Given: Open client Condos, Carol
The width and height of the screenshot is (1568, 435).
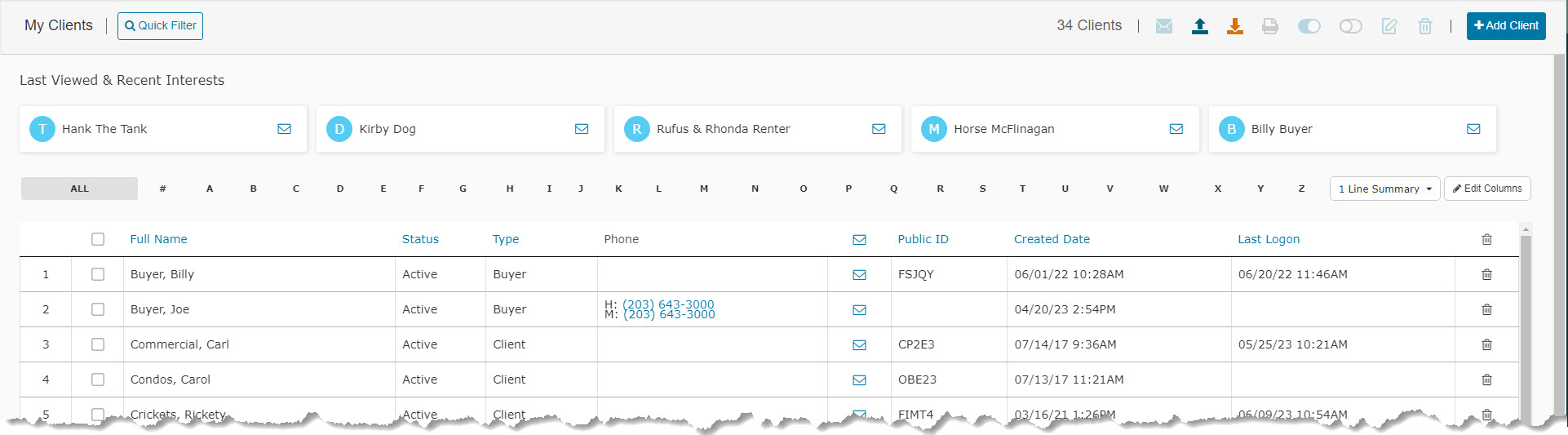Looking at the screenshot, I should [171, 380].
